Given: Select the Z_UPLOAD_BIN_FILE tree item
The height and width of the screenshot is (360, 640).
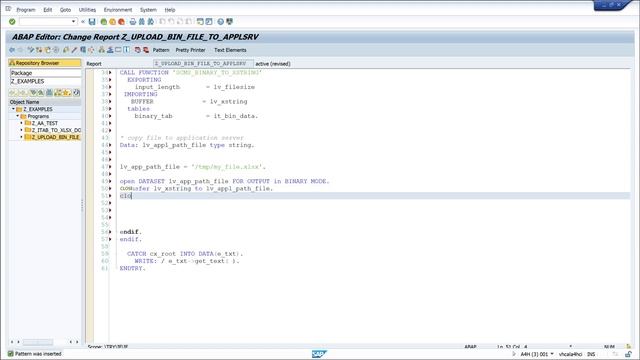Looking at the screenshot, I should (x=56, y=137).
